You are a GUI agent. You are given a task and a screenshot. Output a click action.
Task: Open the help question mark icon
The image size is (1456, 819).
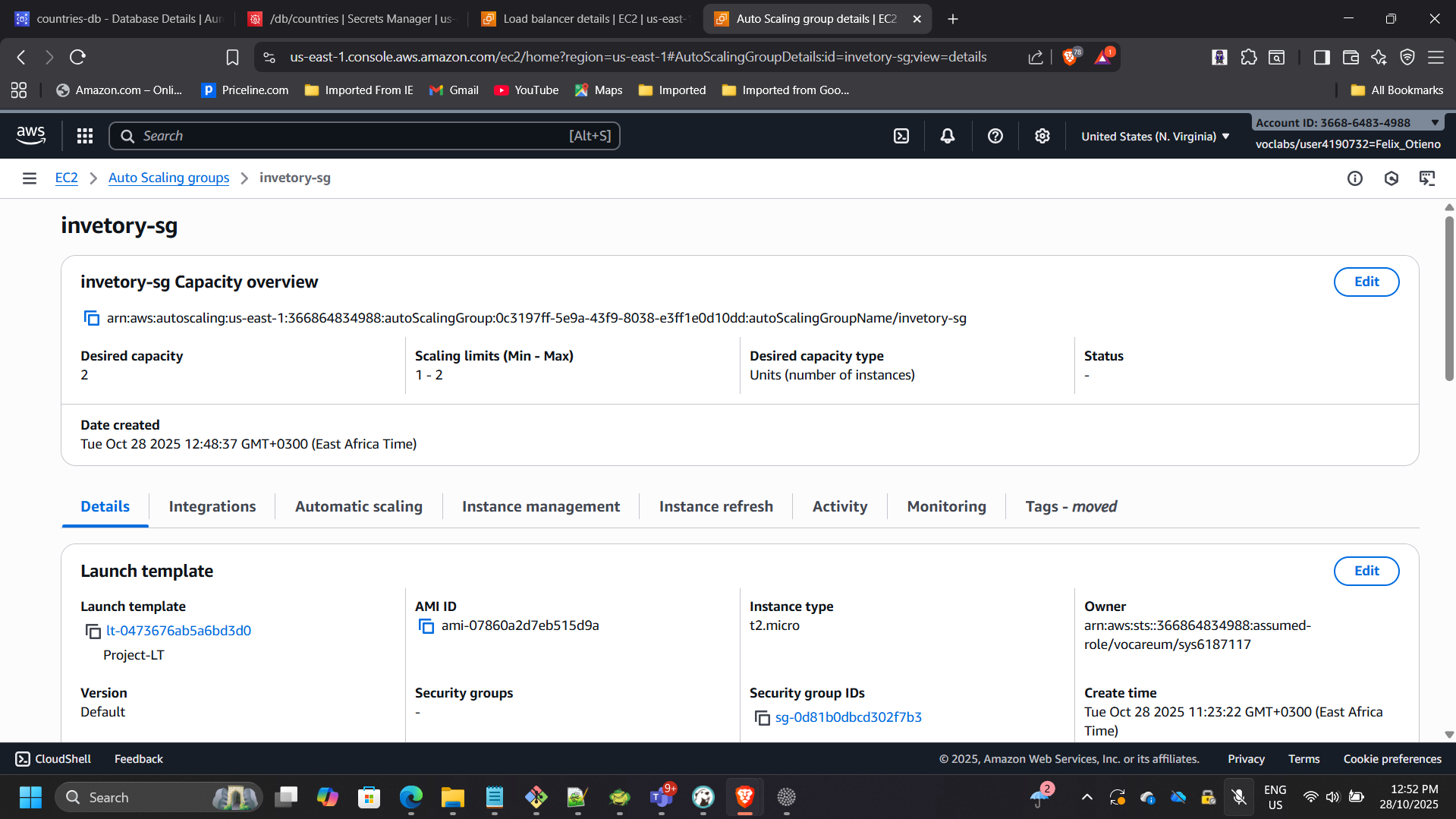[995, 135]
